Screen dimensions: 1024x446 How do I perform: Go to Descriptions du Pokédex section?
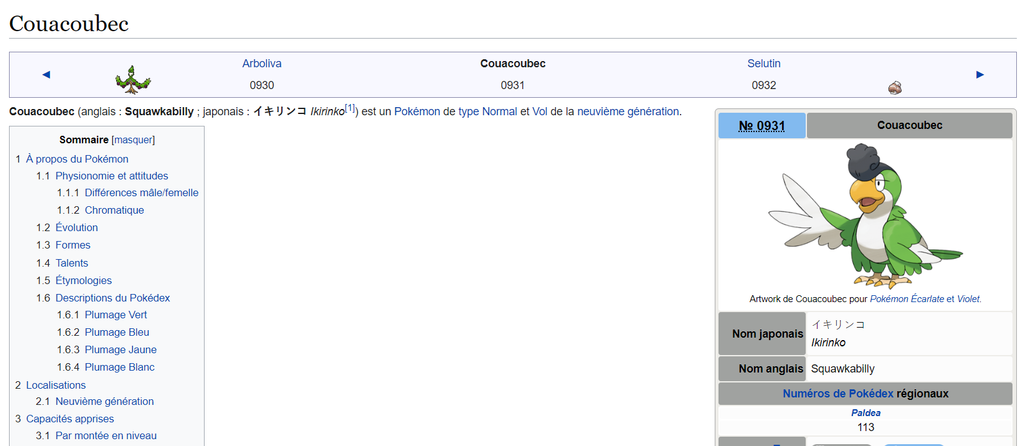coord(112,298)
